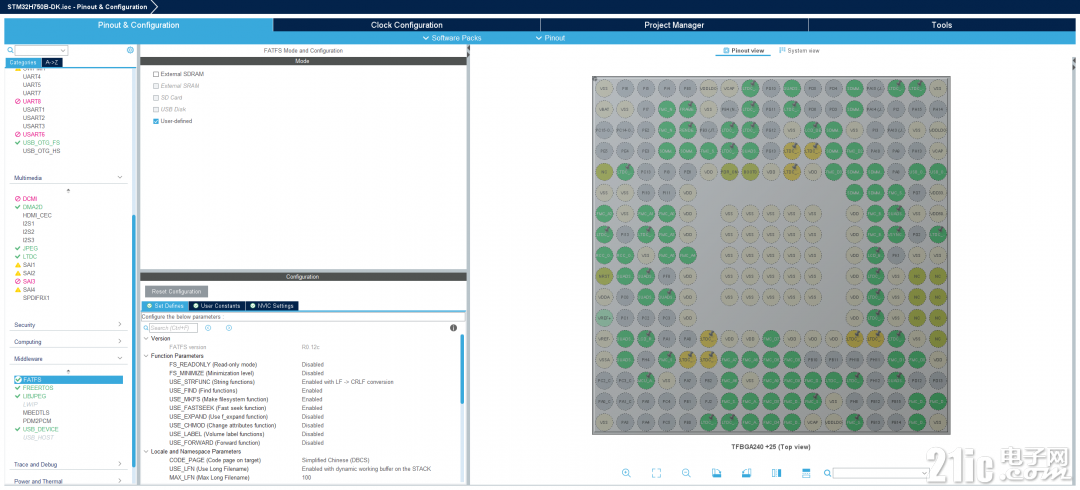Click the disabled icon beside UART8
Image resolution: width=1080 pixels, height=490 pixels.
tap(18, 101)
